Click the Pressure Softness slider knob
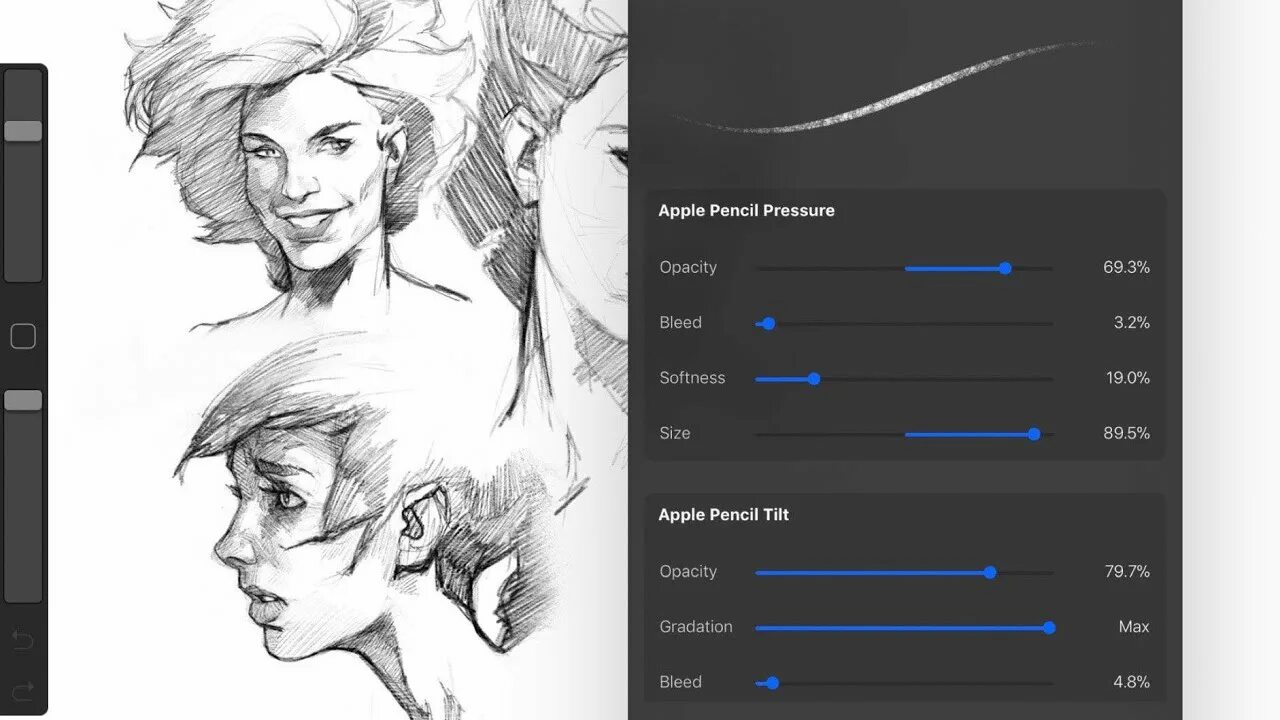This screenshot has height=720, width=1280. pyautogui.click(x=814, y=379)
